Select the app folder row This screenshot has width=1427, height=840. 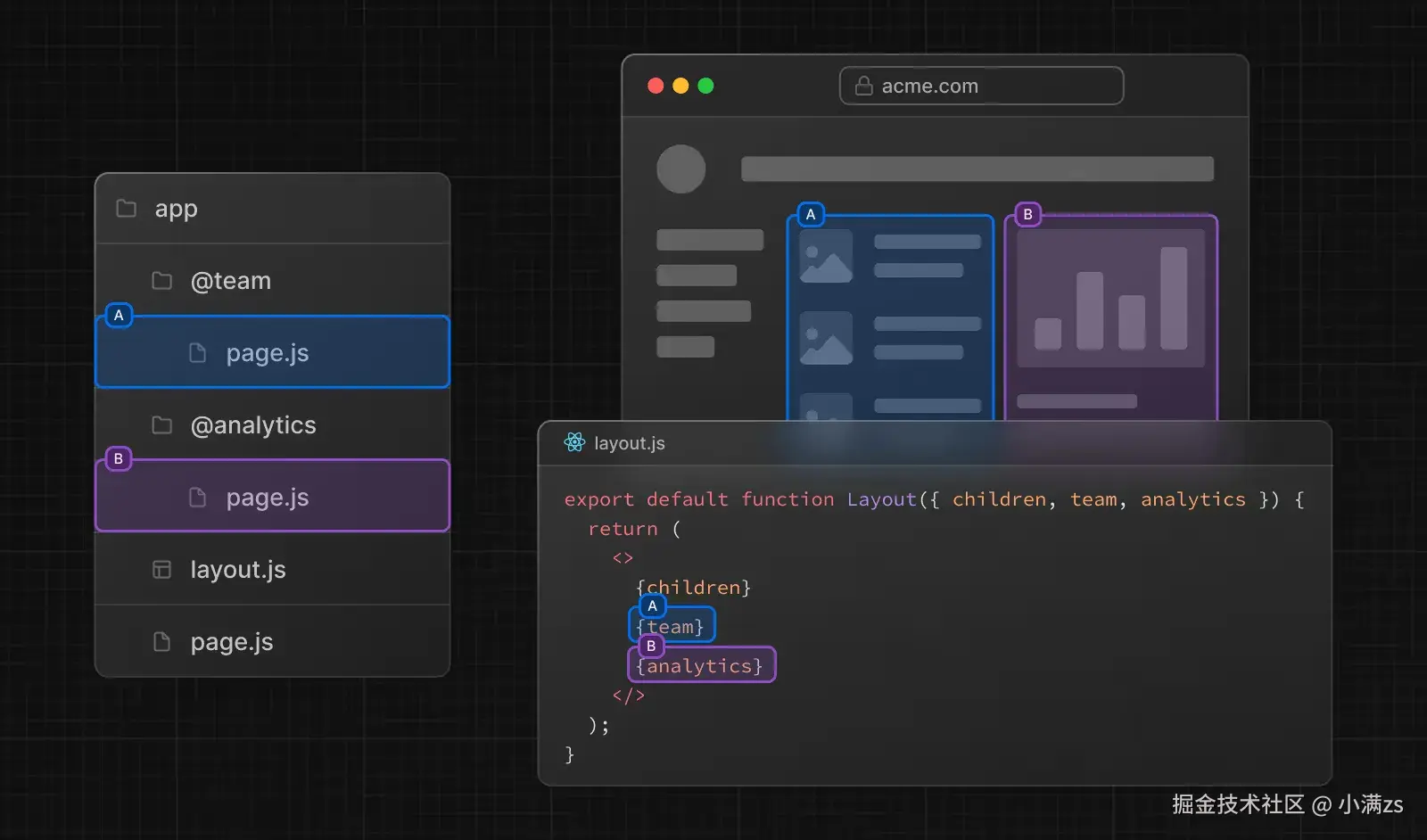click(x=273, y=209)
